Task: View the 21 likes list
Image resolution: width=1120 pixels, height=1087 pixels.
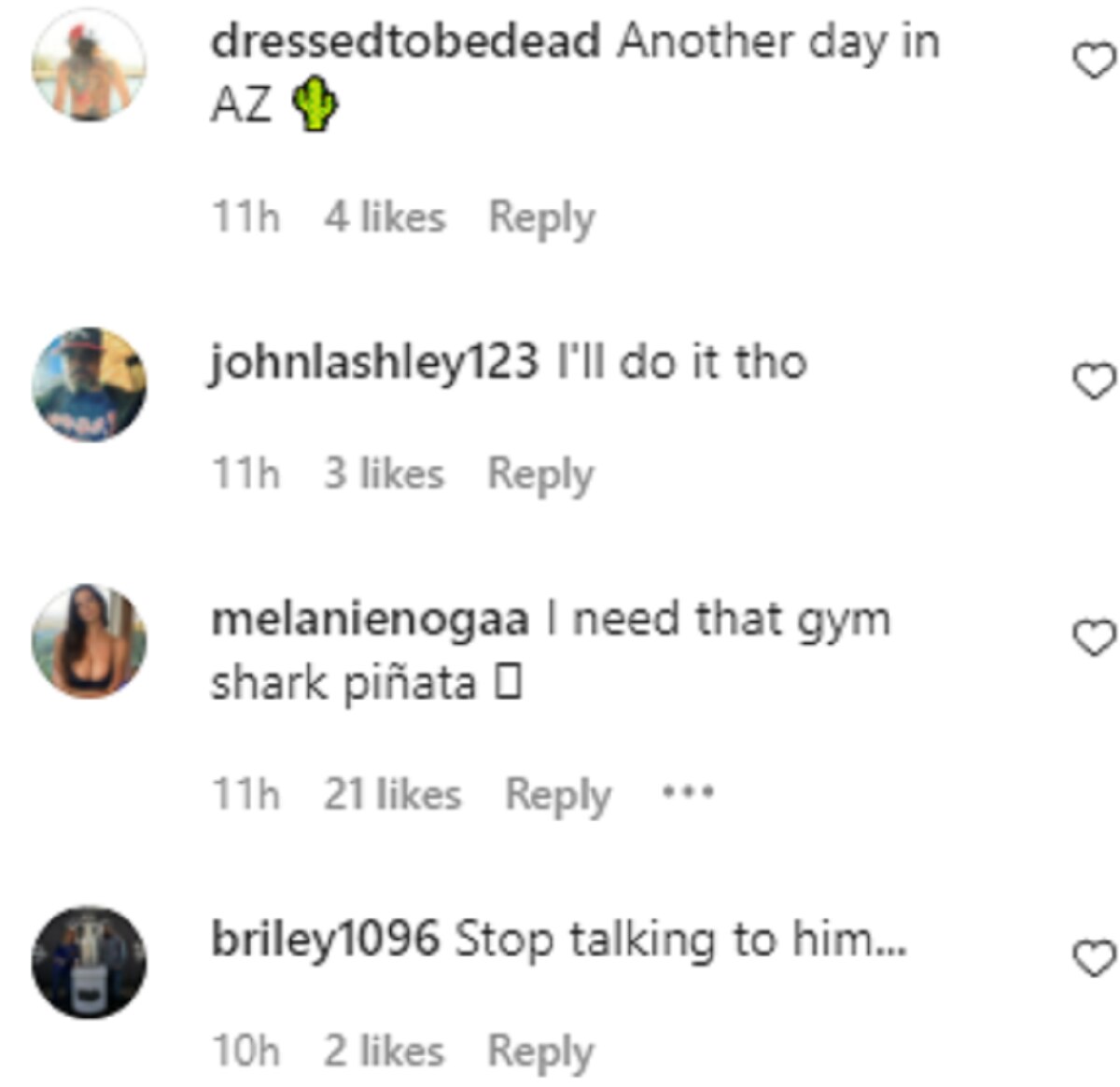Action: point(392,795)
